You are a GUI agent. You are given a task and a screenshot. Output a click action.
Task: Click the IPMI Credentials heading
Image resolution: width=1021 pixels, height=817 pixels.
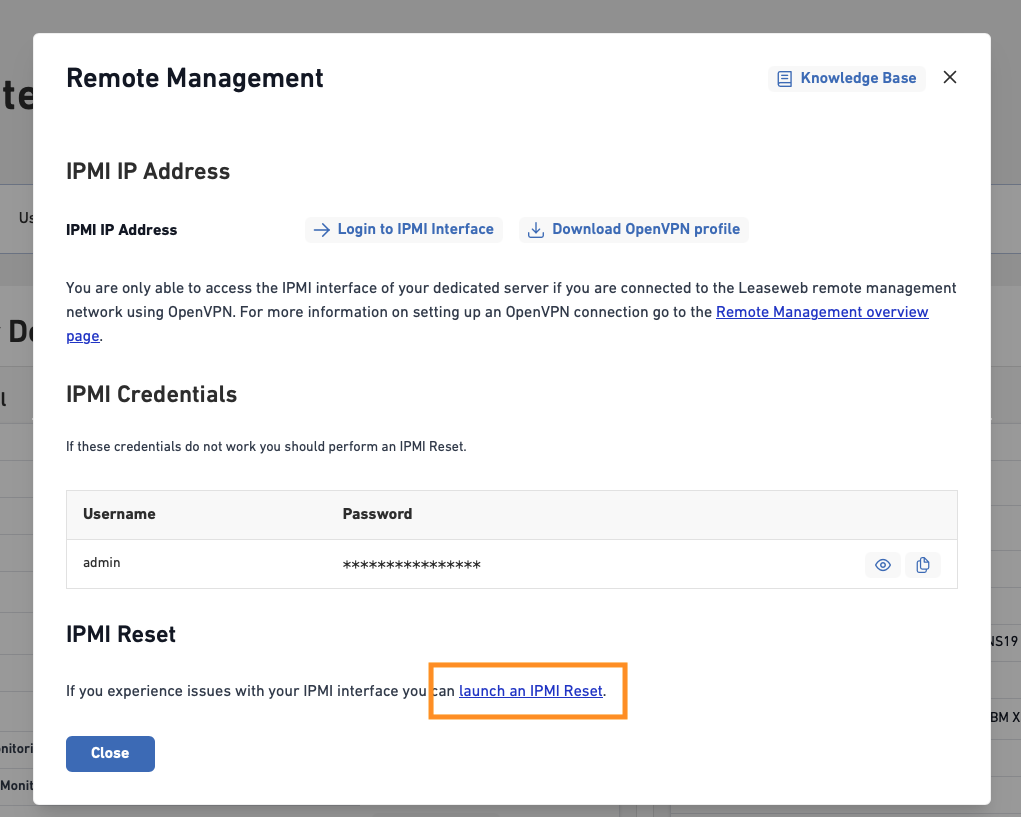tap(152, 395)
